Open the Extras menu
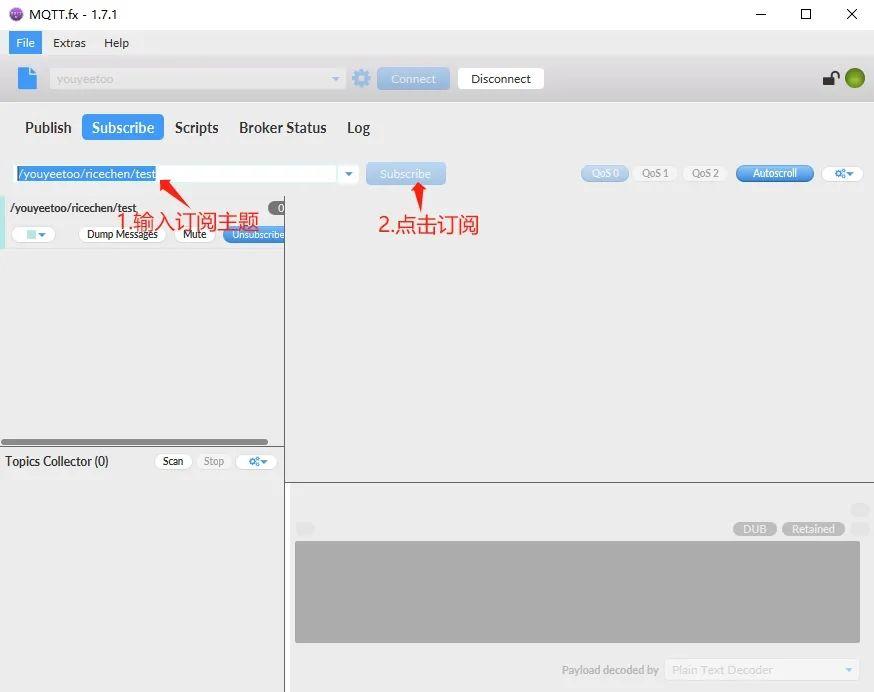The height and width of the screenshot is (692, 874). [x=69, y=43]
